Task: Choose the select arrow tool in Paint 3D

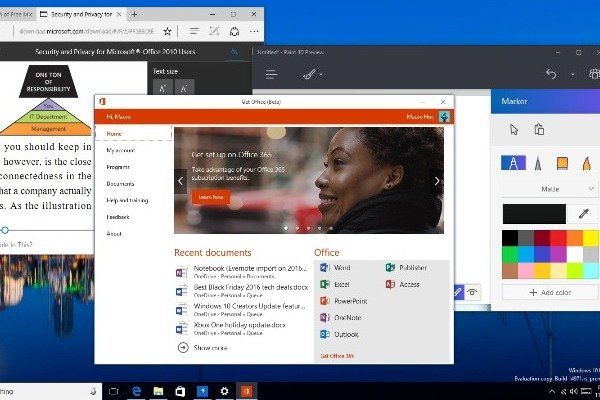Action: tap(514, 129)
